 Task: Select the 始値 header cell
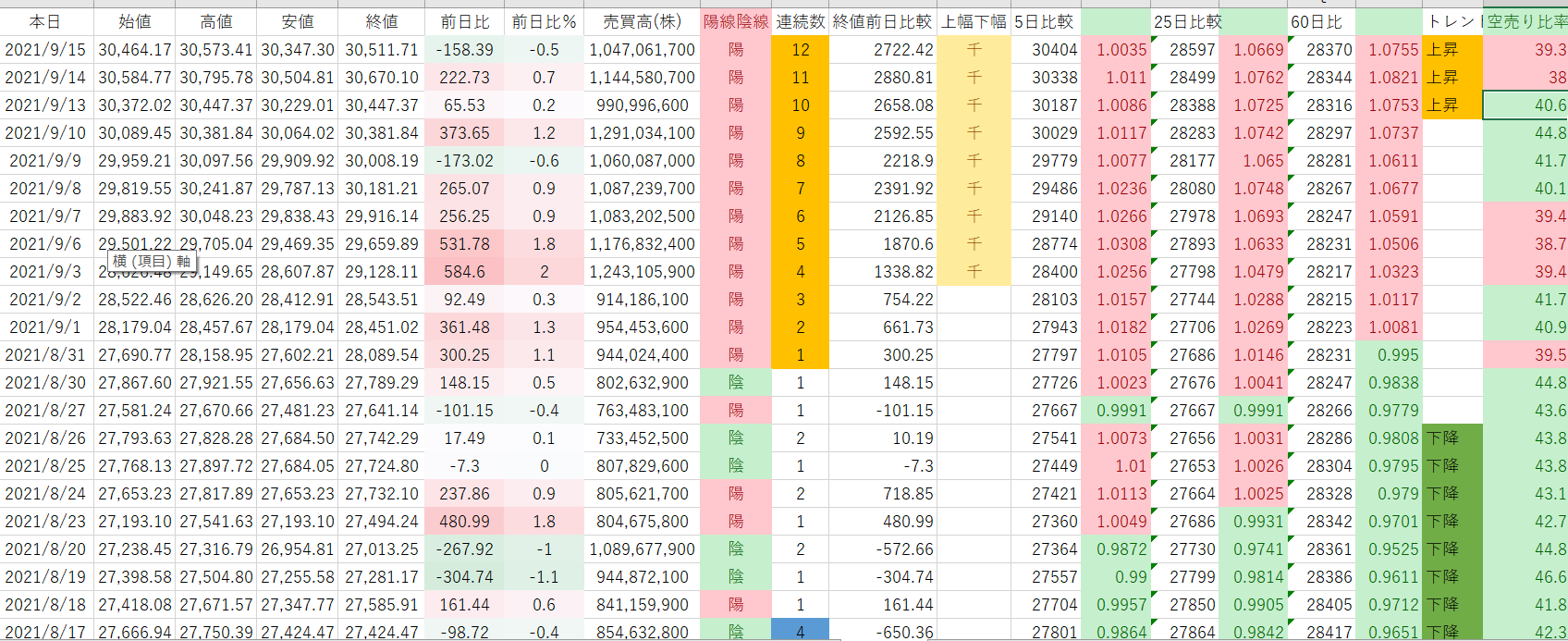pyautogui.click(x=135, y=21)
